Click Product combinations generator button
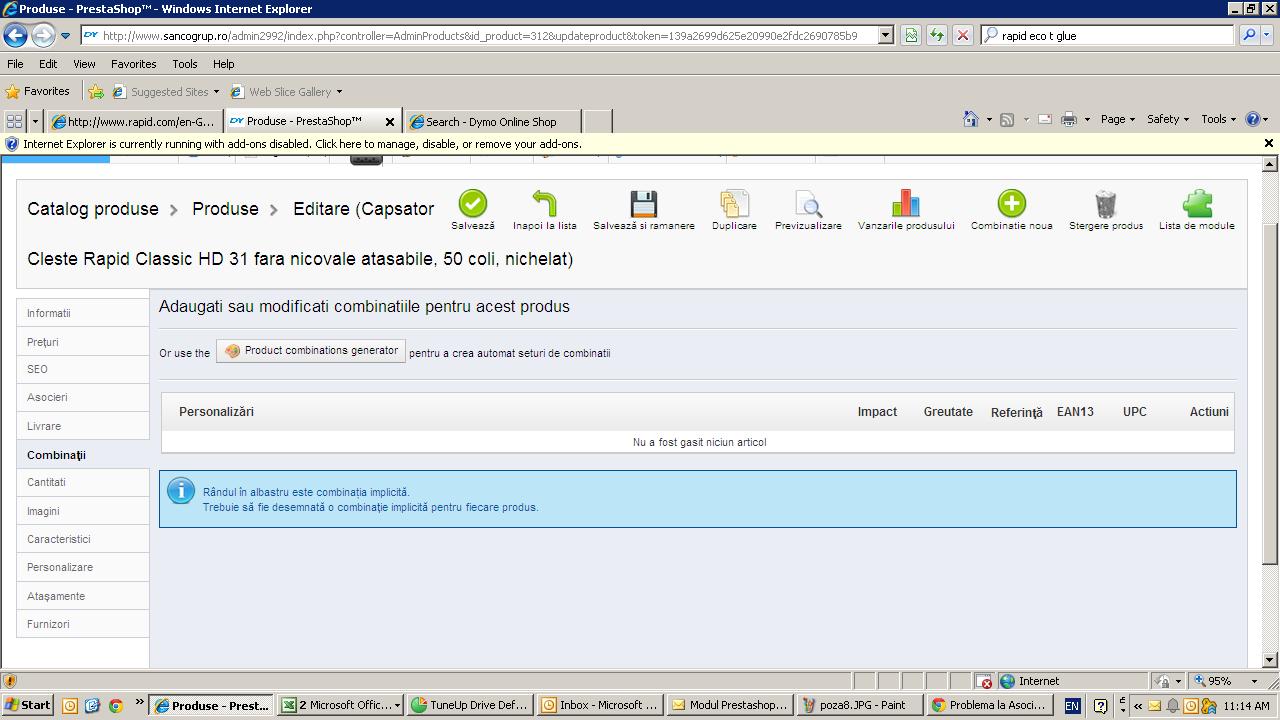This screenshot has width=1280, height=720. tap(311, 351)
